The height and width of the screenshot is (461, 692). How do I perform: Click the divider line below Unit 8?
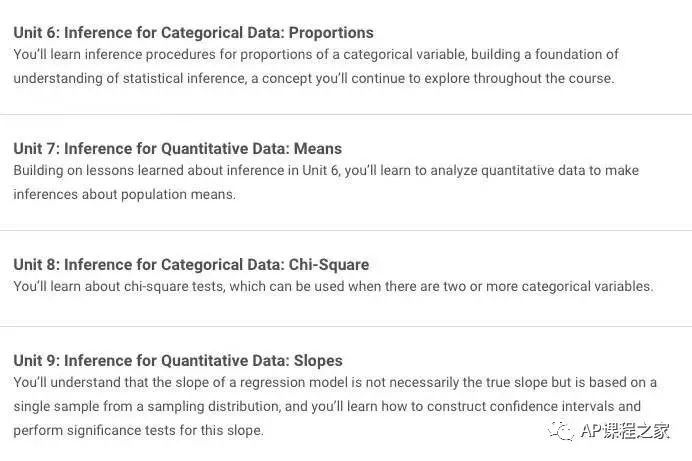click(x=346, y=326)
